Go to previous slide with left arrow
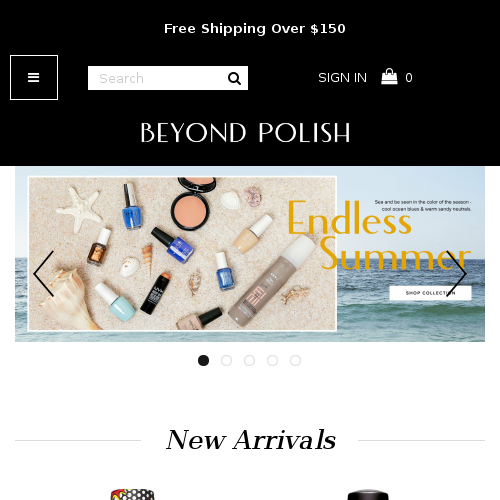The width and height of the screenshot is (500, 500). [44, 274]
